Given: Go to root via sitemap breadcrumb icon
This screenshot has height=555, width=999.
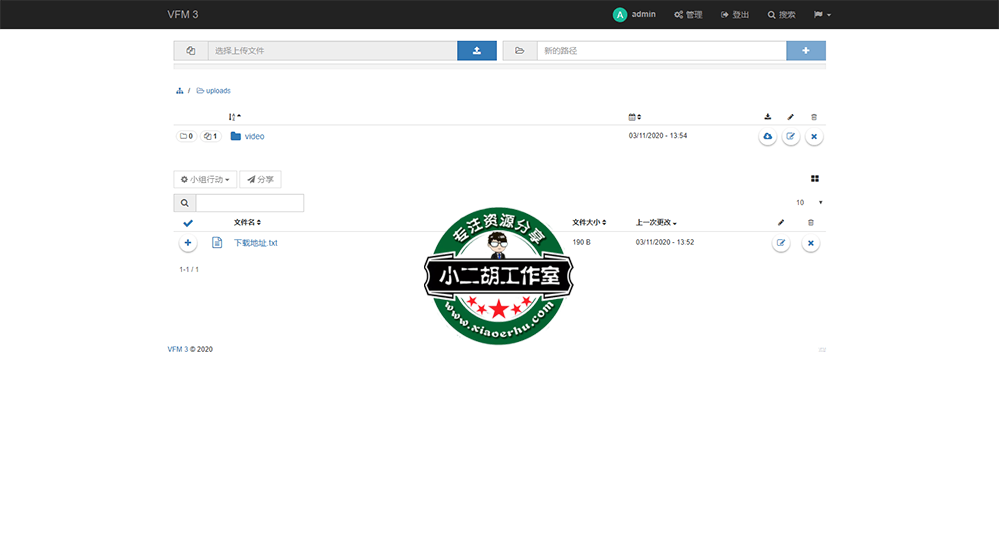Looking at the screenshot, I should coord(180,91).
